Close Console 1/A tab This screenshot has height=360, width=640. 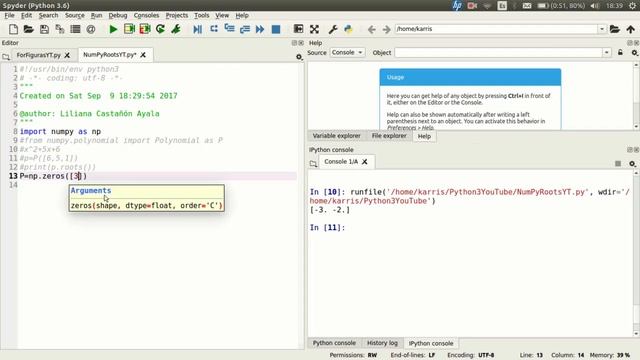[364, 162]
